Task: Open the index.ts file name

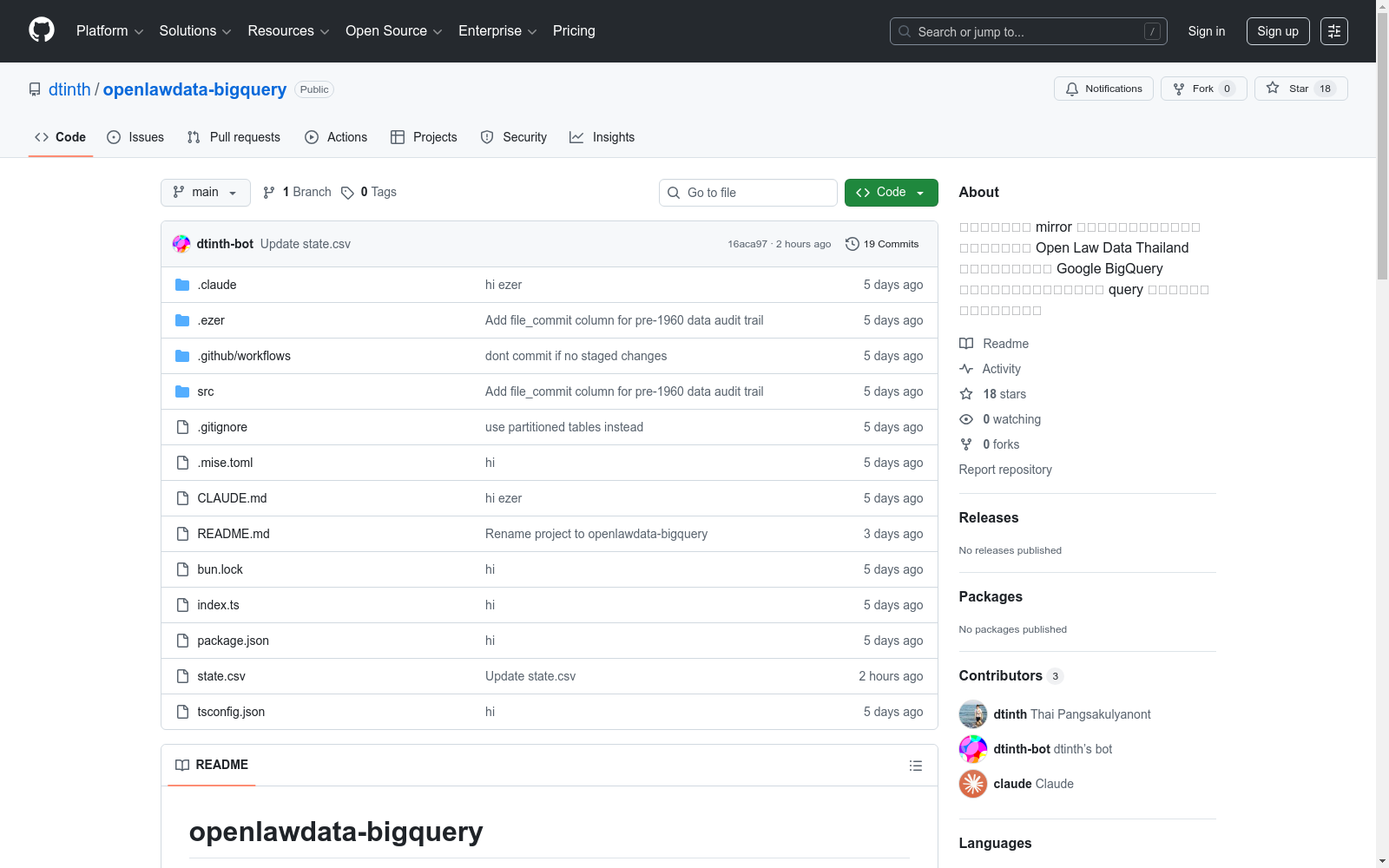Action: pos(218,605)
